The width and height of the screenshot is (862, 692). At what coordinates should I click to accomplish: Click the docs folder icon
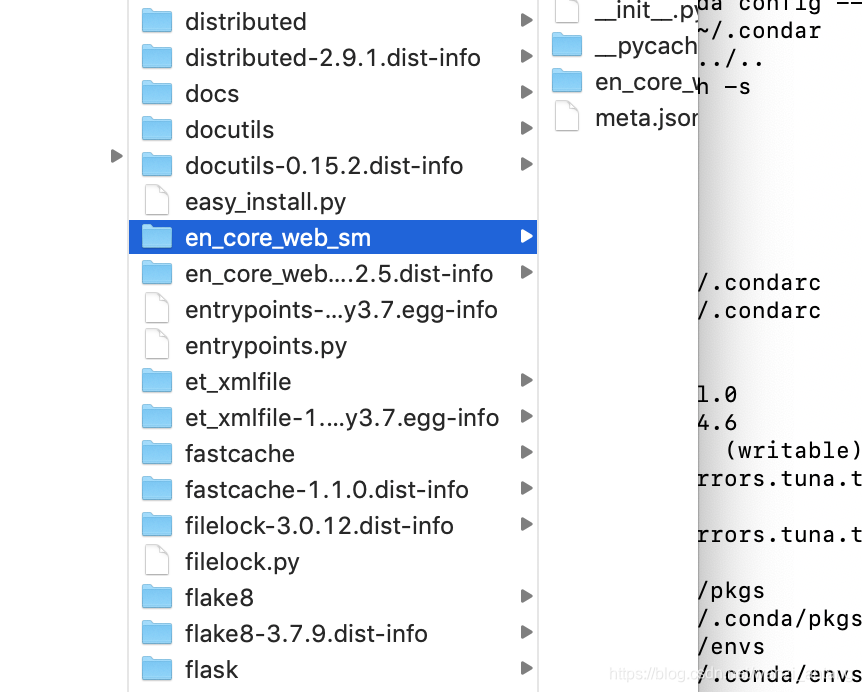(157, 93)
